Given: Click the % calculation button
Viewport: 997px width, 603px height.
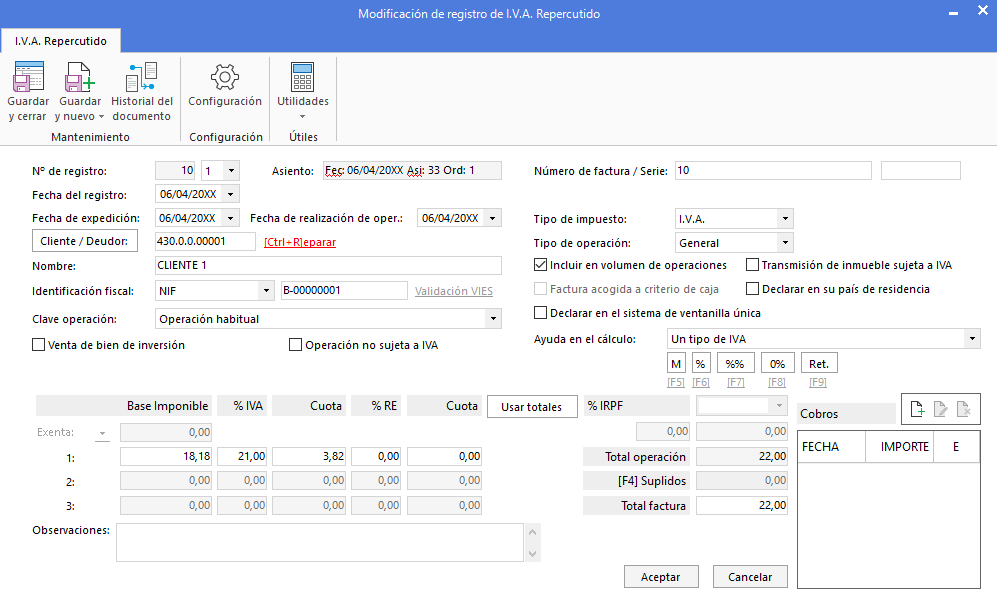Looking at the screenshot, I should coord(700,364).
